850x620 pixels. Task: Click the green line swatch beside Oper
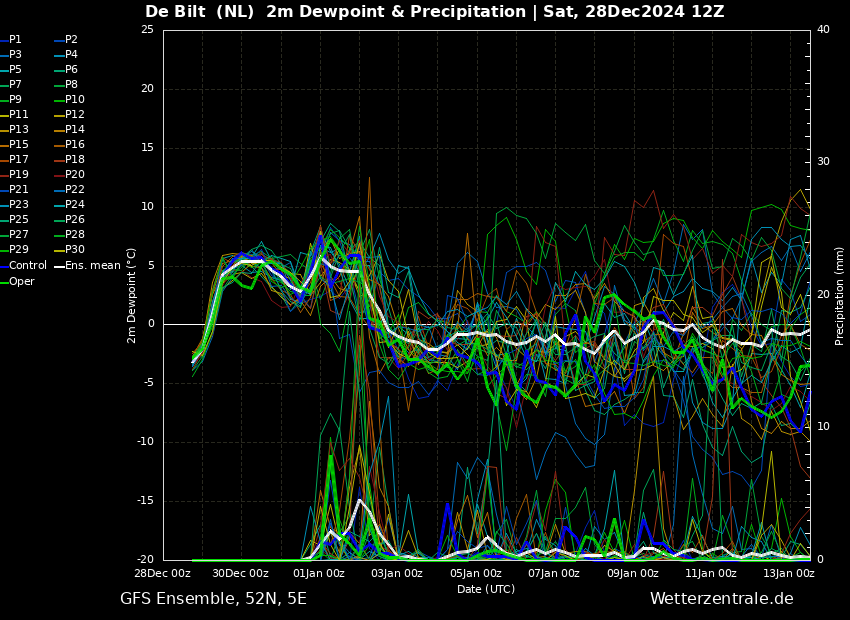[x=4, y=282]
